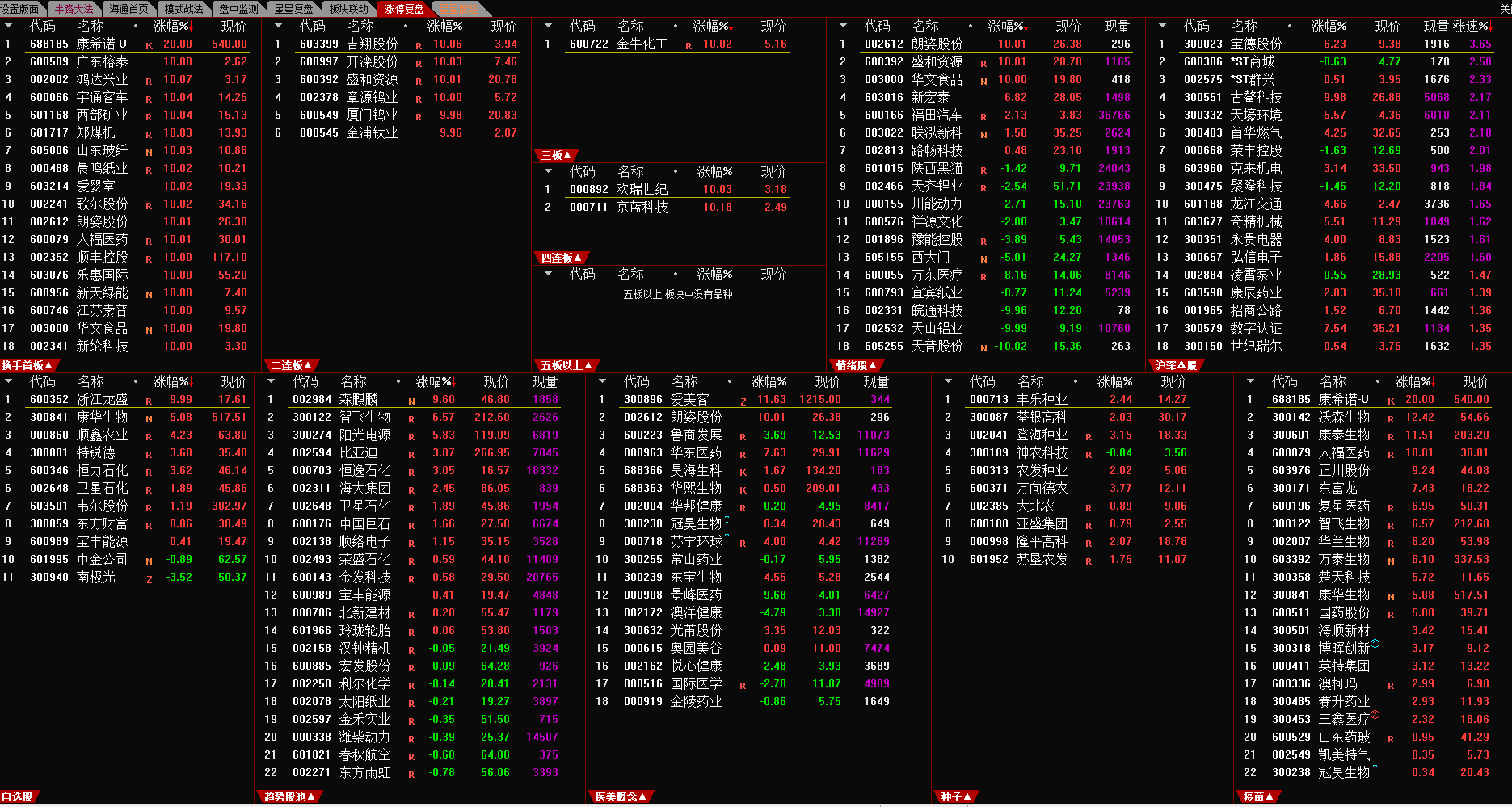
Task: Sort by 现量 column in 情绪股 panel
Action: click(x=1117, y=26)
